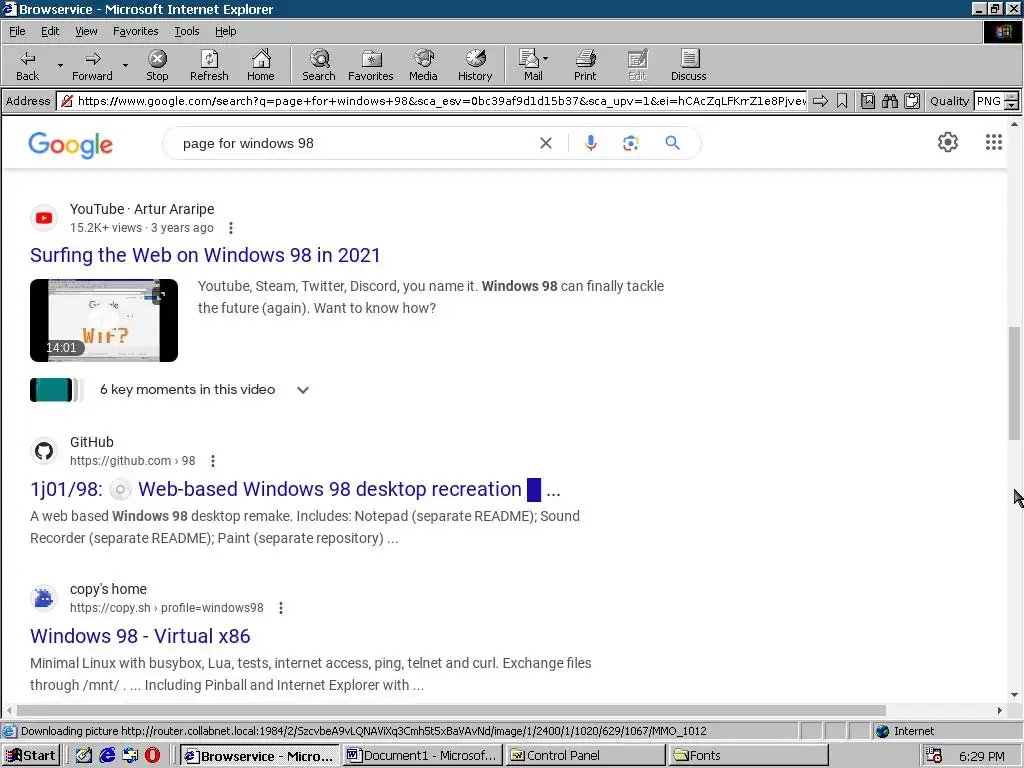This screenshot has width=1024, height=768.
Task: Click the binoculars find icon
Action: coord(889,101)
